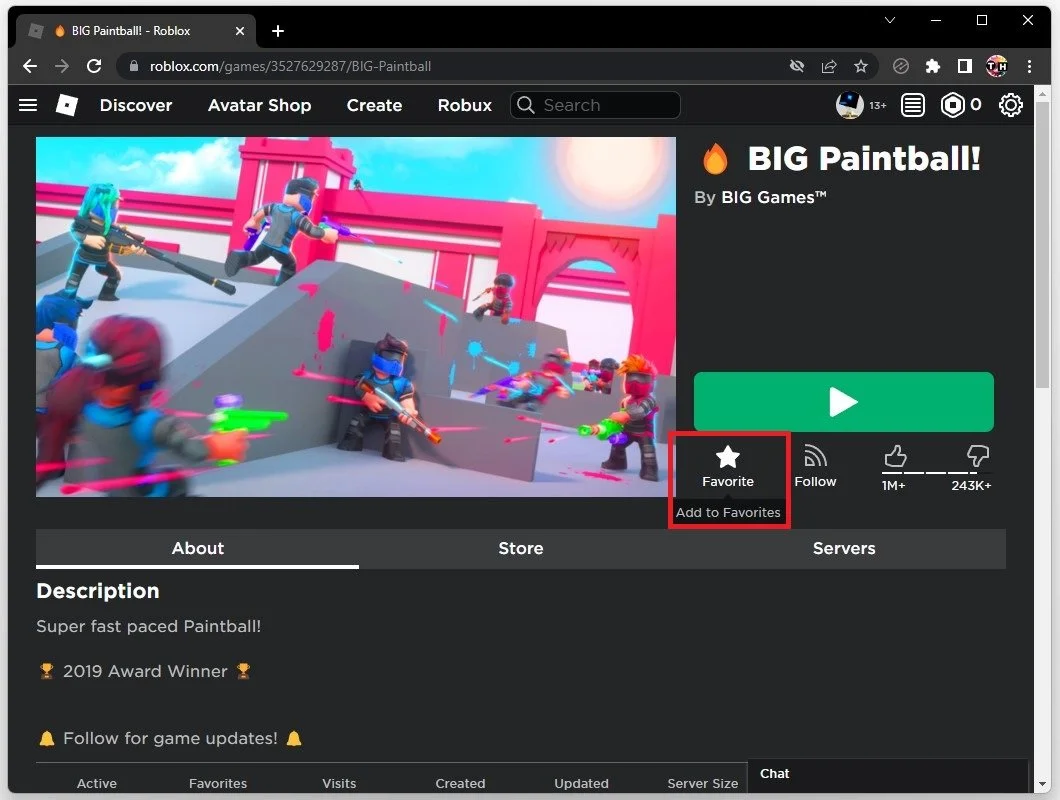The width and height of the screenshot is (1060, 800).
Task: Bookmark this page with the star icon
Action: (x=861, y=66)
